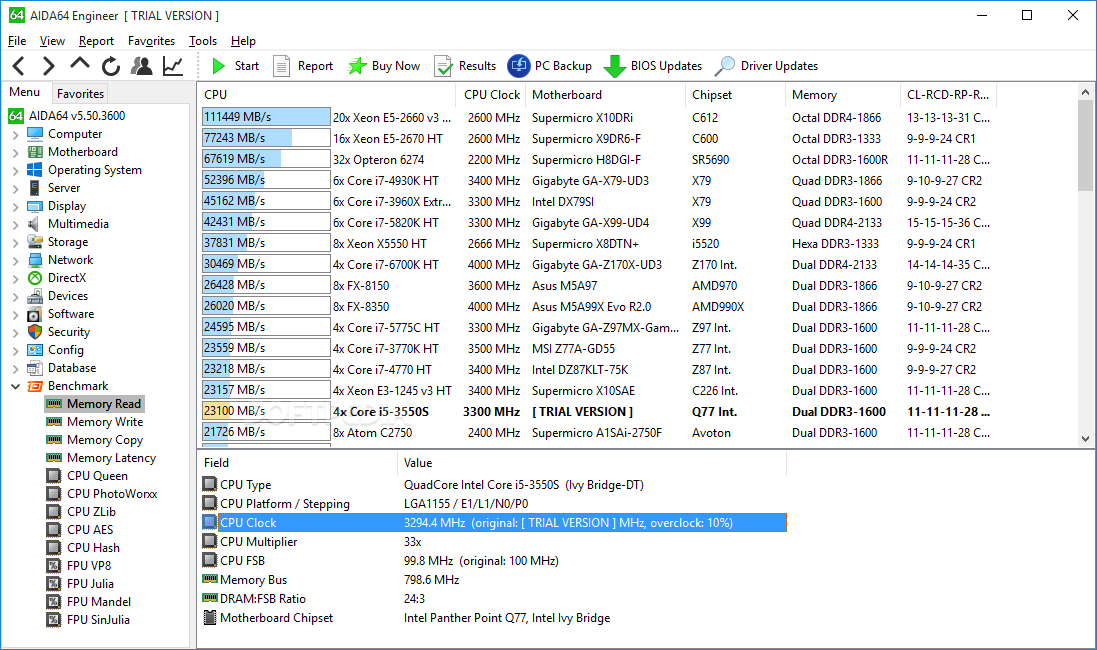
Task: Open the View menu
Action: coord(52,41)
